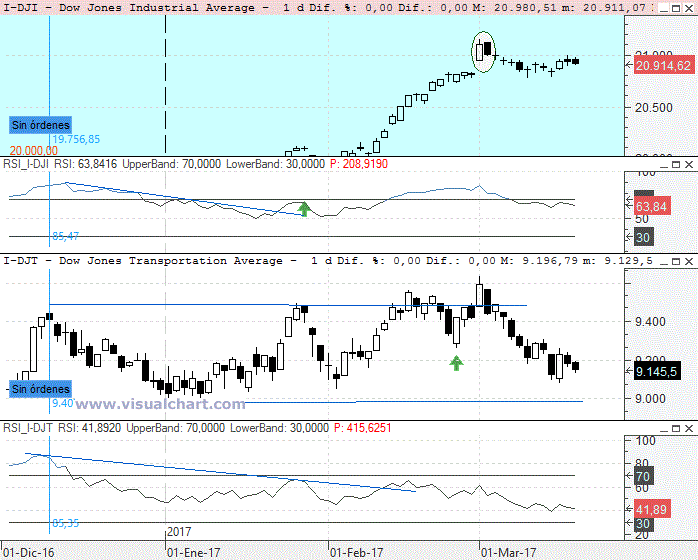Maximize the I-DJT Transportation Average chart window
This screenshot has height=560, width=698.
pyautogui.click(x=676, y=261)
